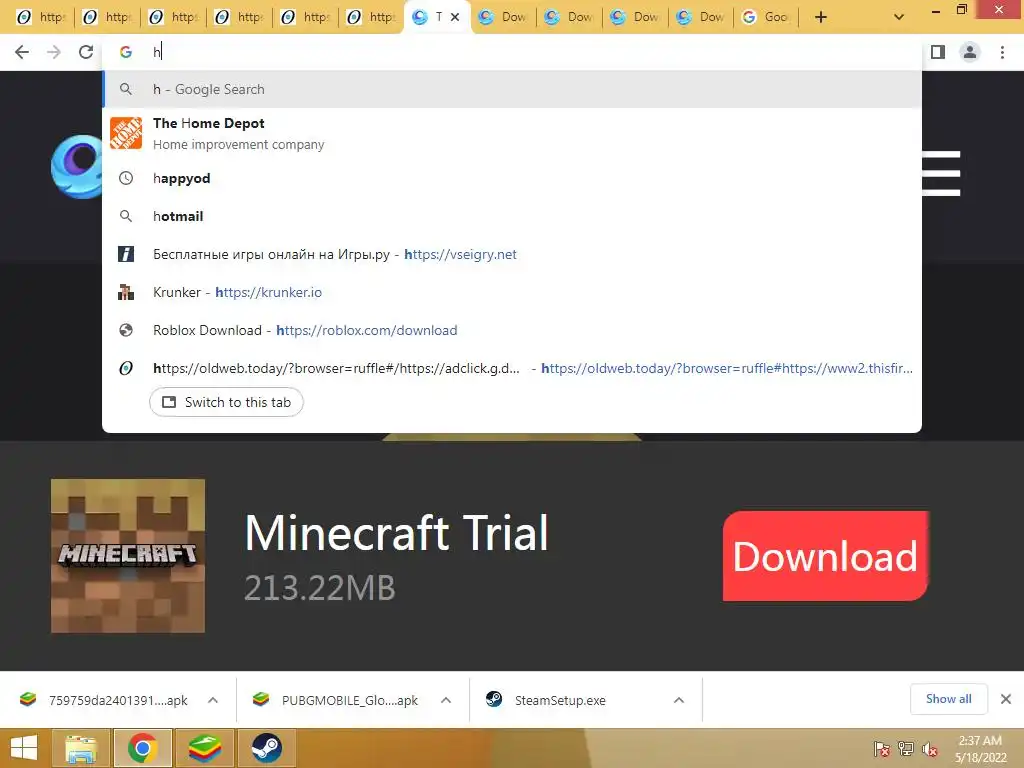Open the Chrome profile avatar
Image resolution: width=1024 pixels, height=768 pixels.
coord(970,52)
